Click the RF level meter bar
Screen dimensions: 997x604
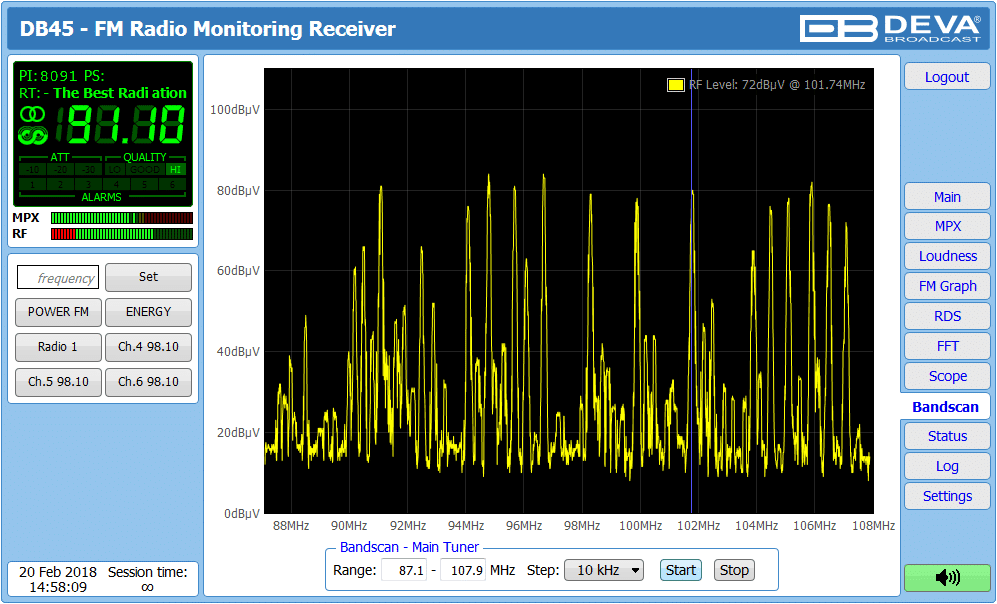121,234
